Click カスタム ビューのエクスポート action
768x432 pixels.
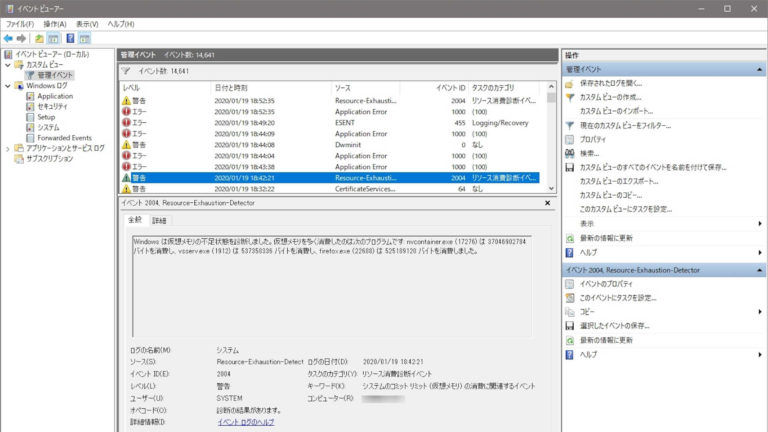pyautogui.click(x=619, y=181)
